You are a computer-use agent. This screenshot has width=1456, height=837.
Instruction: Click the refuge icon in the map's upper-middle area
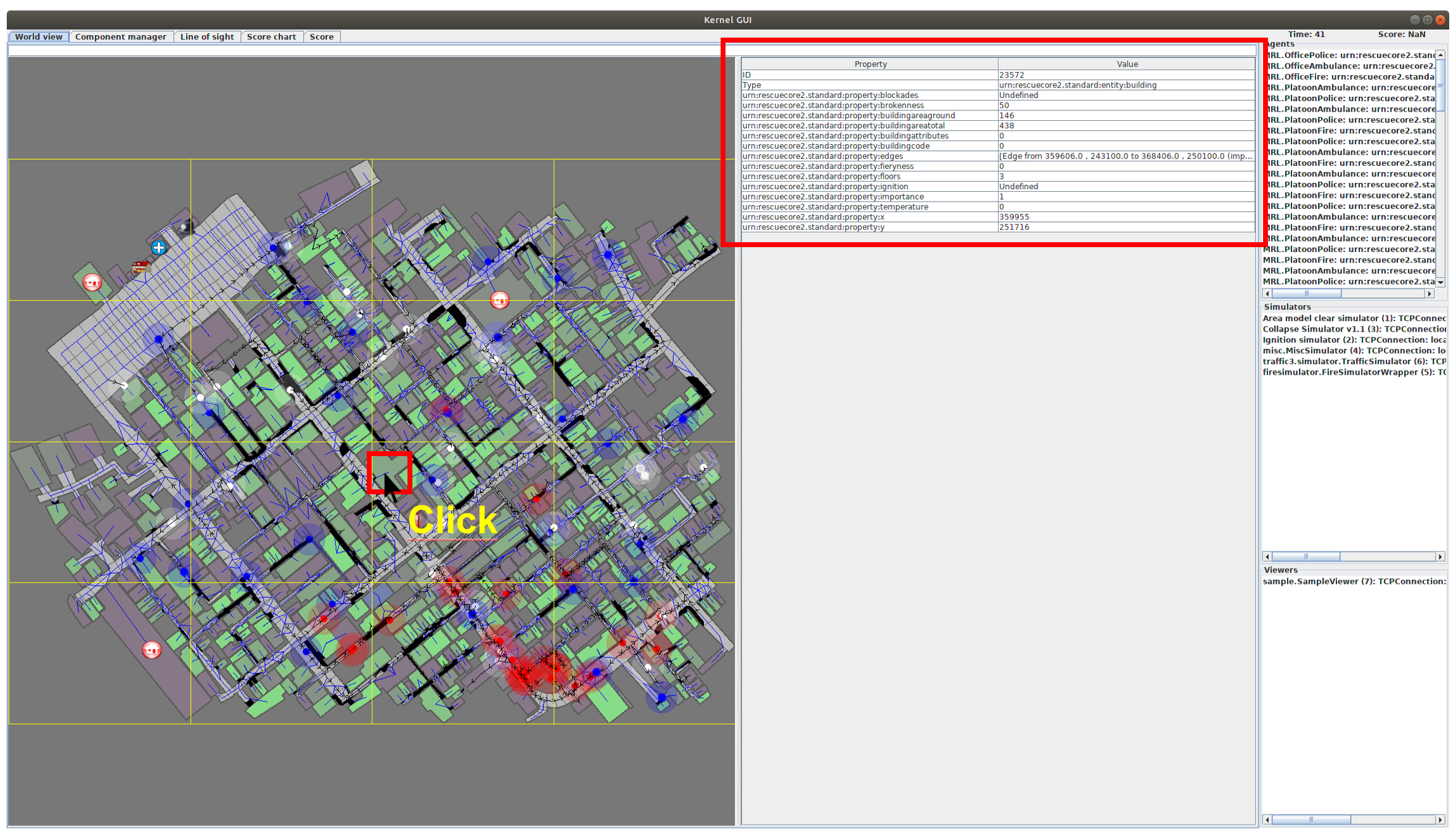pyautogui.click(x=499, y=300)
